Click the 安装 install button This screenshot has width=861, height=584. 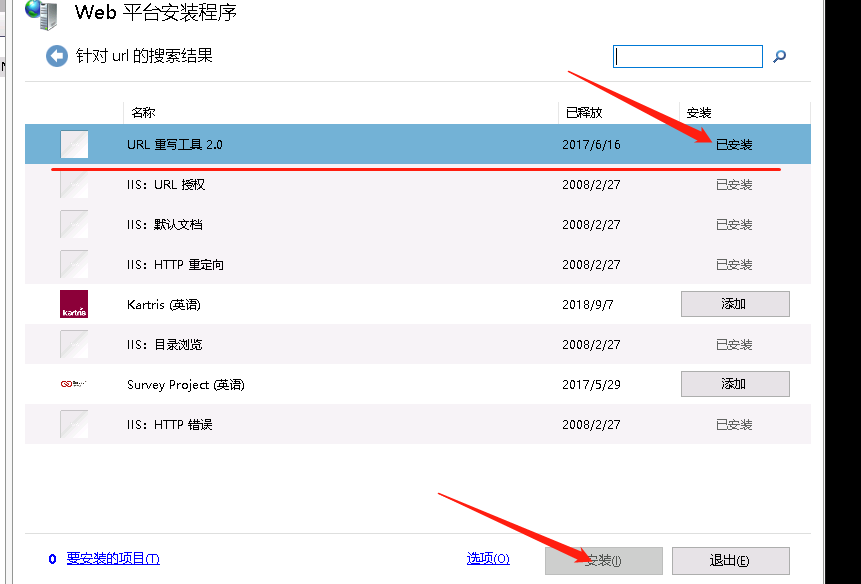[603, 560]
